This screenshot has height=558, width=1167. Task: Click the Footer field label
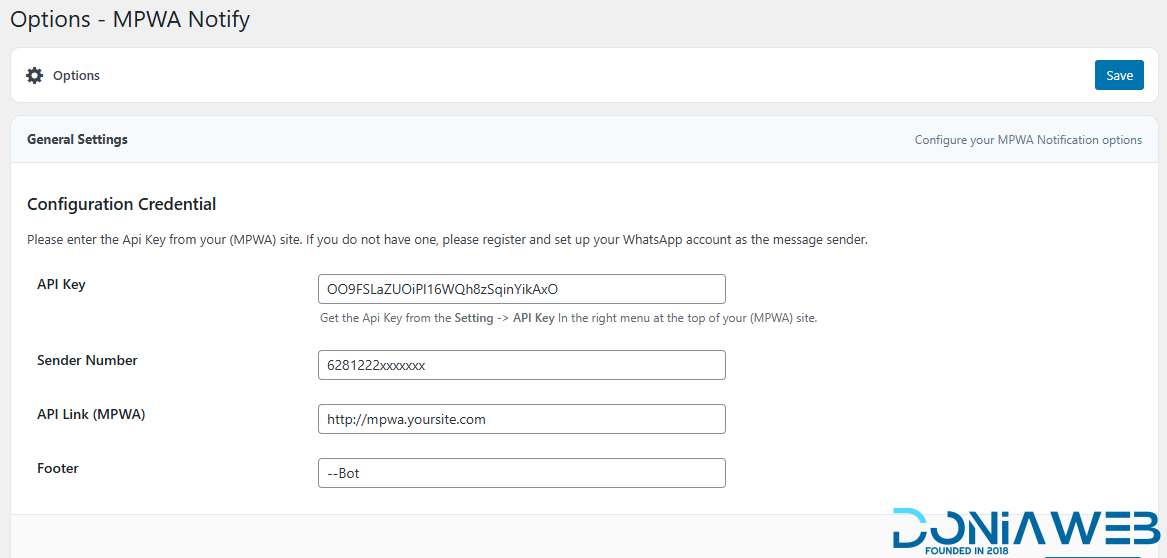(x=57, y=468)
